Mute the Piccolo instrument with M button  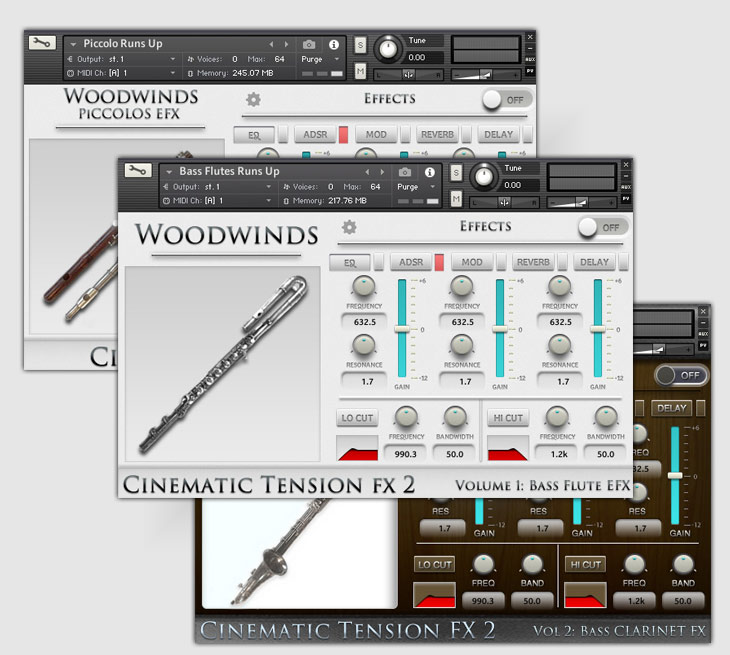[x=360, y=72]
